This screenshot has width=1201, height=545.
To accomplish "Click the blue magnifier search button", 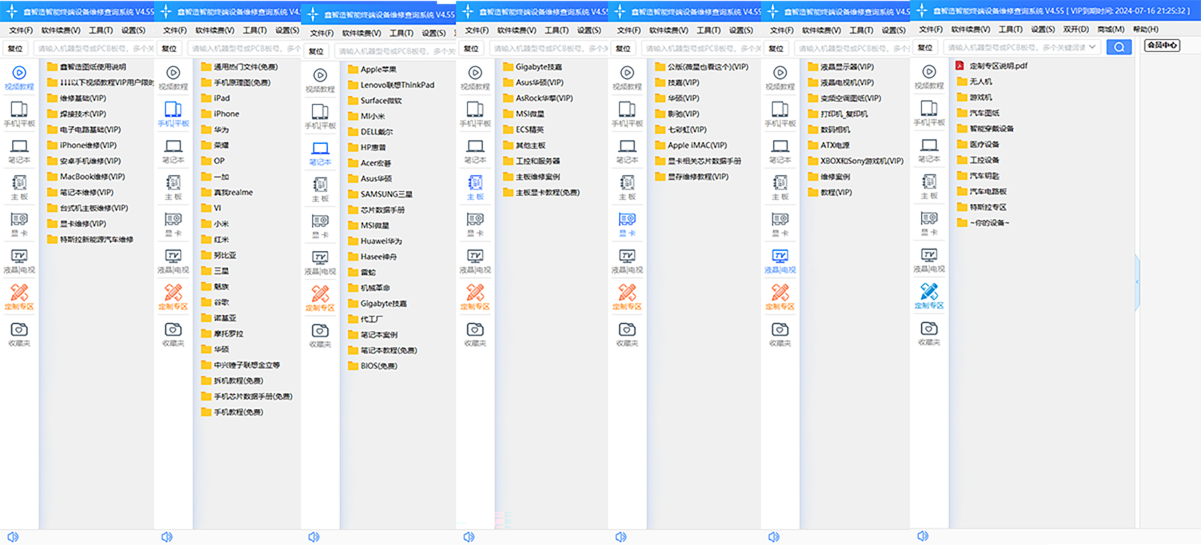I will (1119, 47).
